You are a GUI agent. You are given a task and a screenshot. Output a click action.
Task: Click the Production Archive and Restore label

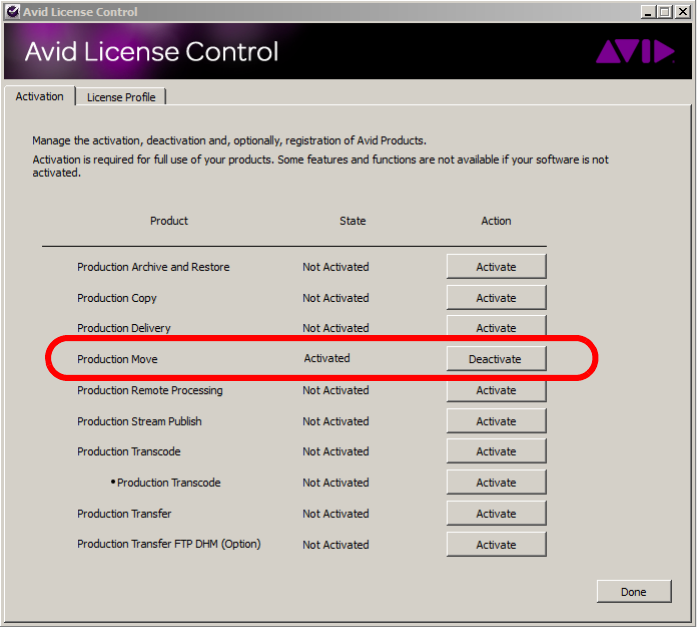point(153,267)
